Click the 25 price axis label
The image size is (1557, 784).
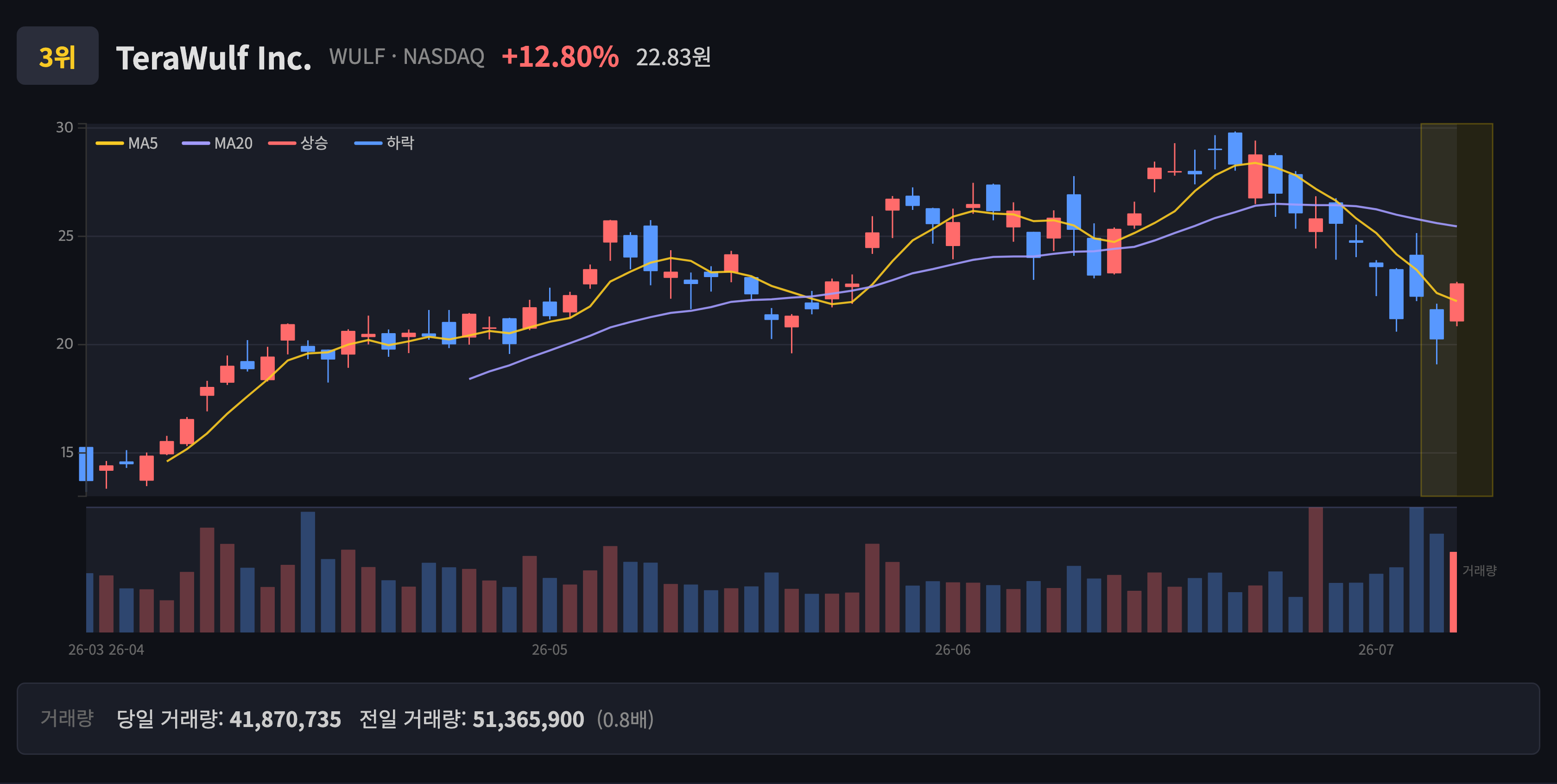[65, 236]
